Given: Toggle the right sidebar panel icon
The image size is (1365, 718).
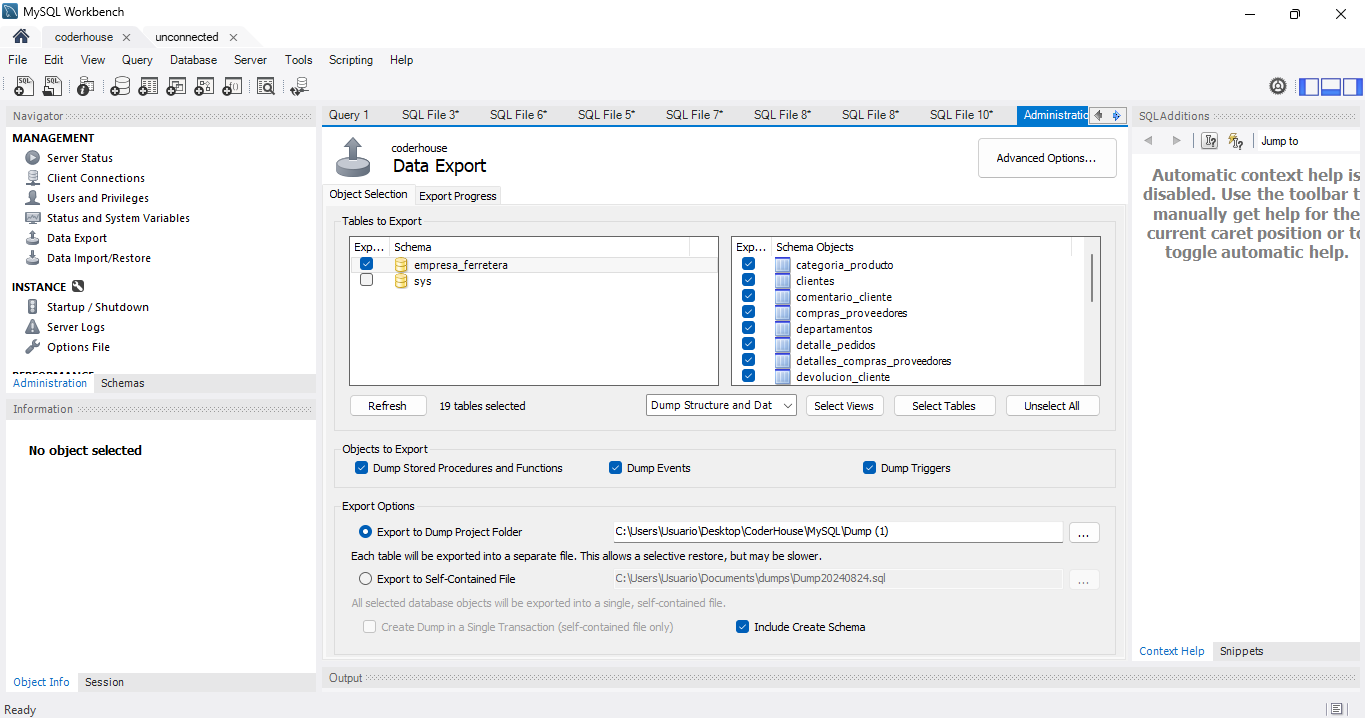Looking at the screenshot, I should pos(1352,87).
